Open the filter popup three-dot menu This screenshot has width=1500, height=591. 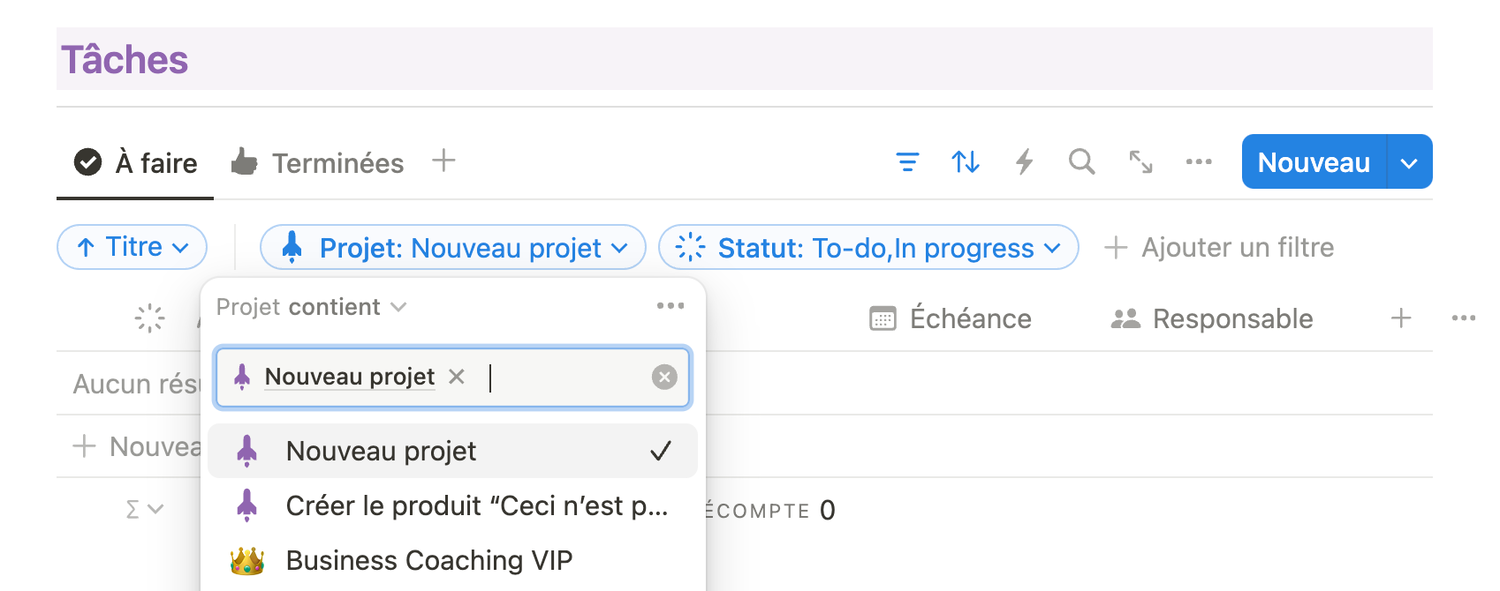(670, 306)
